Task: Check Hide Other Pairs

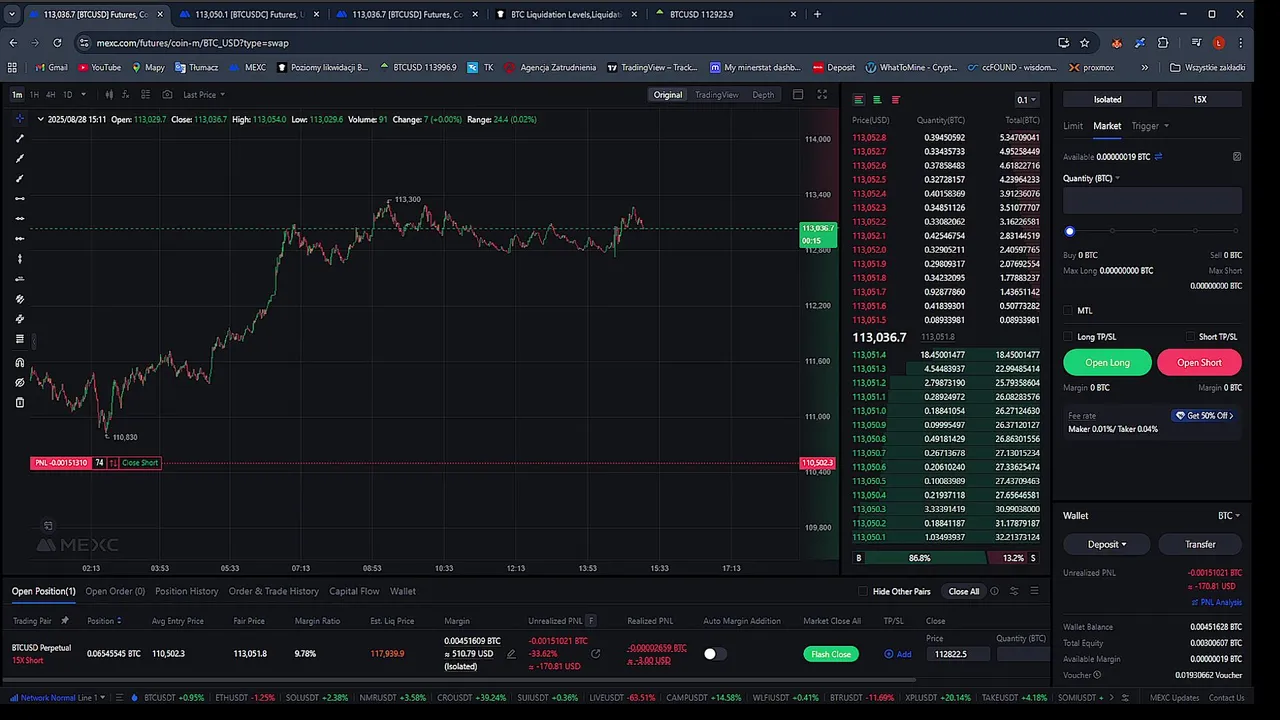Action: tap(863, 591)
